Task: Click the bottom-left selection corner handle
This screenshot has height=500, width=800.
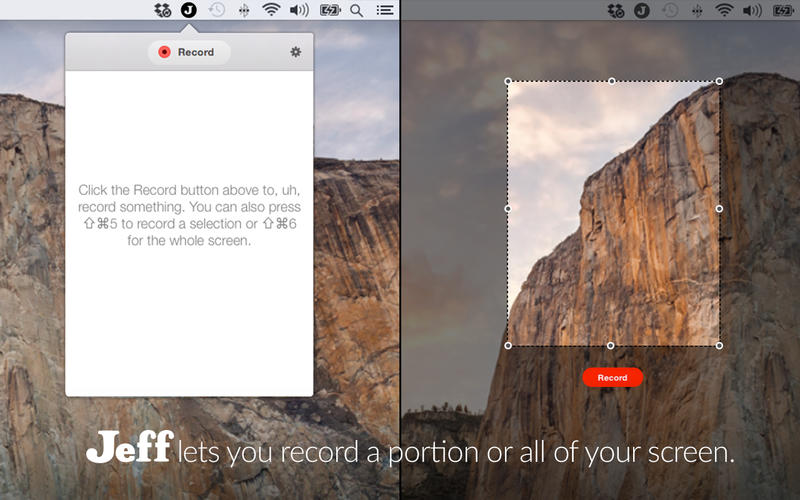Action: [508, 346]
